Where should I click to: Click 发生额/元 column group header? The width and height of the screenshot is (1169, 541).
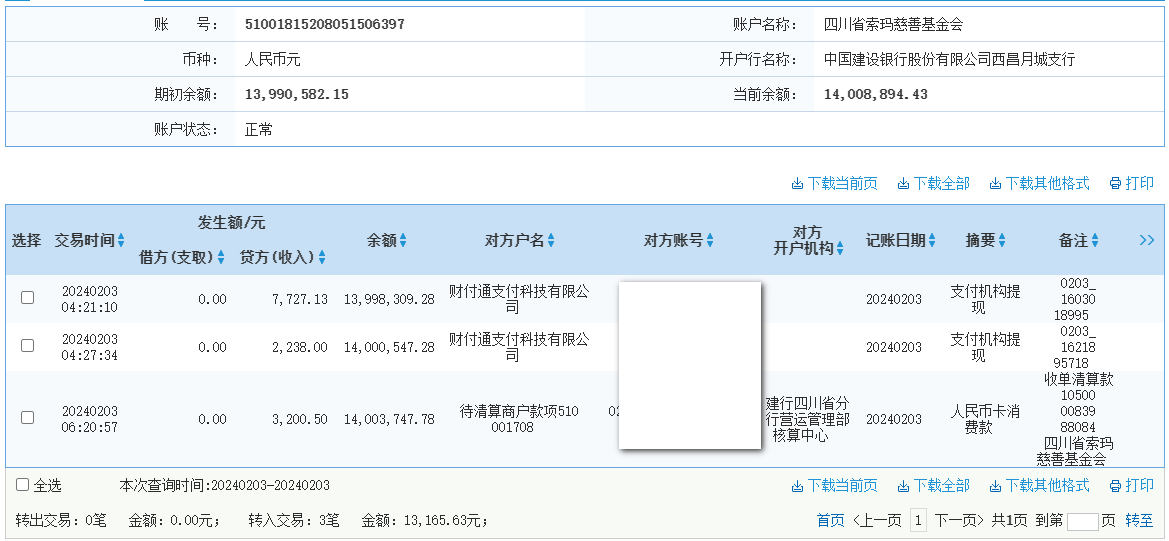(x=231, y=222)
